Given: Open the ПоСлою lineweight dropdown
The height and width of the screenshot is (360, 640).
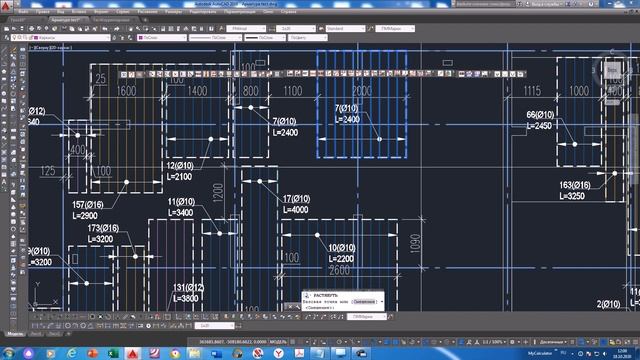Looking at the screenshot, I should pos(265,38).
